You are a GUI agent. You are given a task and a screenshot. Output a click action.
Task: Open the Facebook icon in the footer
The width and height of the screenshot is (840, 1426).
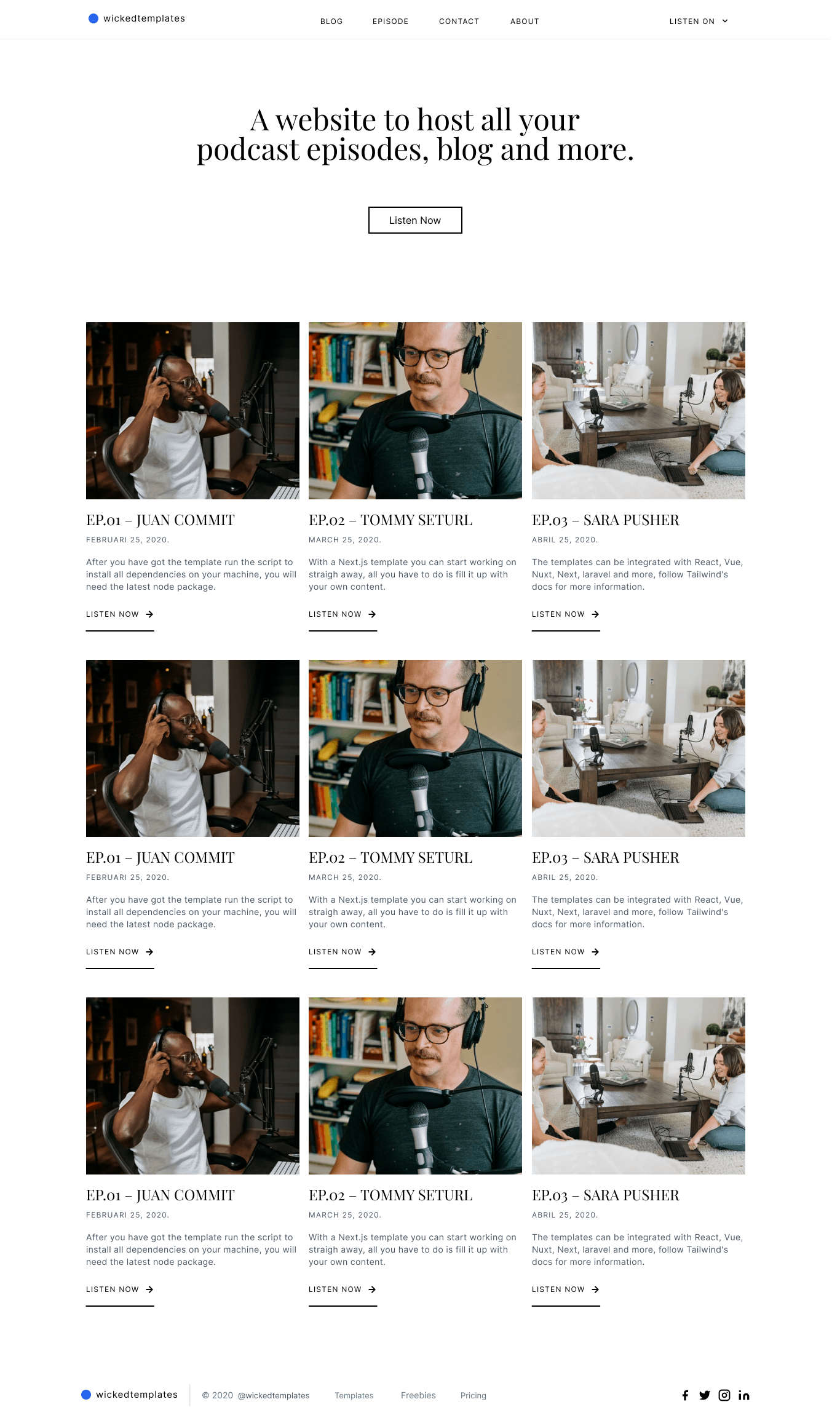point(685,1395)
